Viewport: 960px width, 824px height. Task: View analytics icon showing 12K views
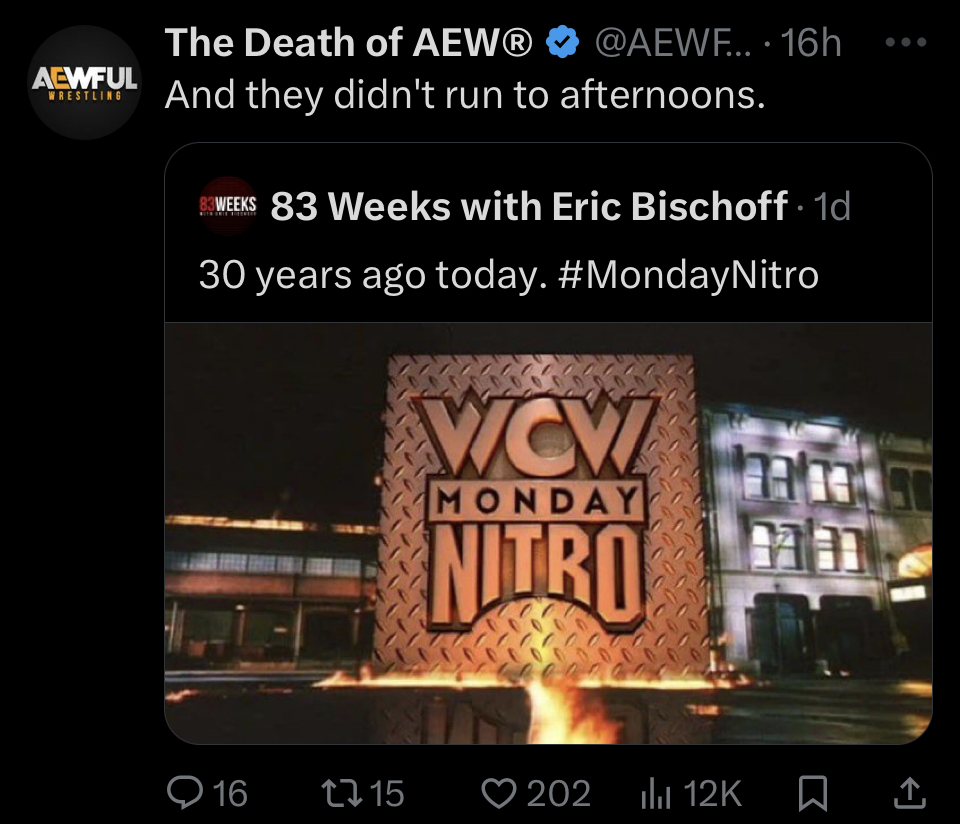(656, 795)
